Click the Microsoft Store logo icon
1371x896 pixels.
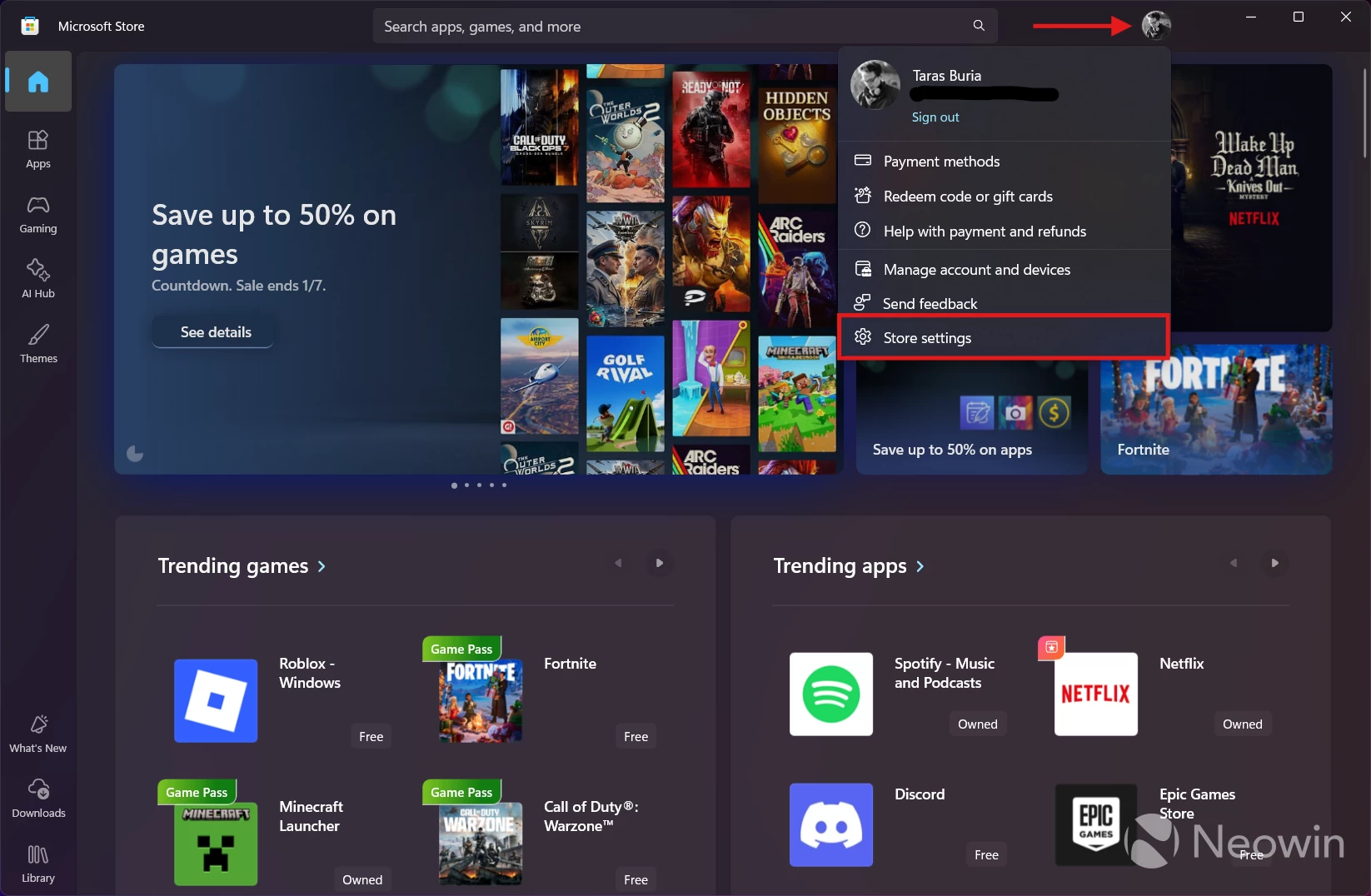tap(30, 26)
